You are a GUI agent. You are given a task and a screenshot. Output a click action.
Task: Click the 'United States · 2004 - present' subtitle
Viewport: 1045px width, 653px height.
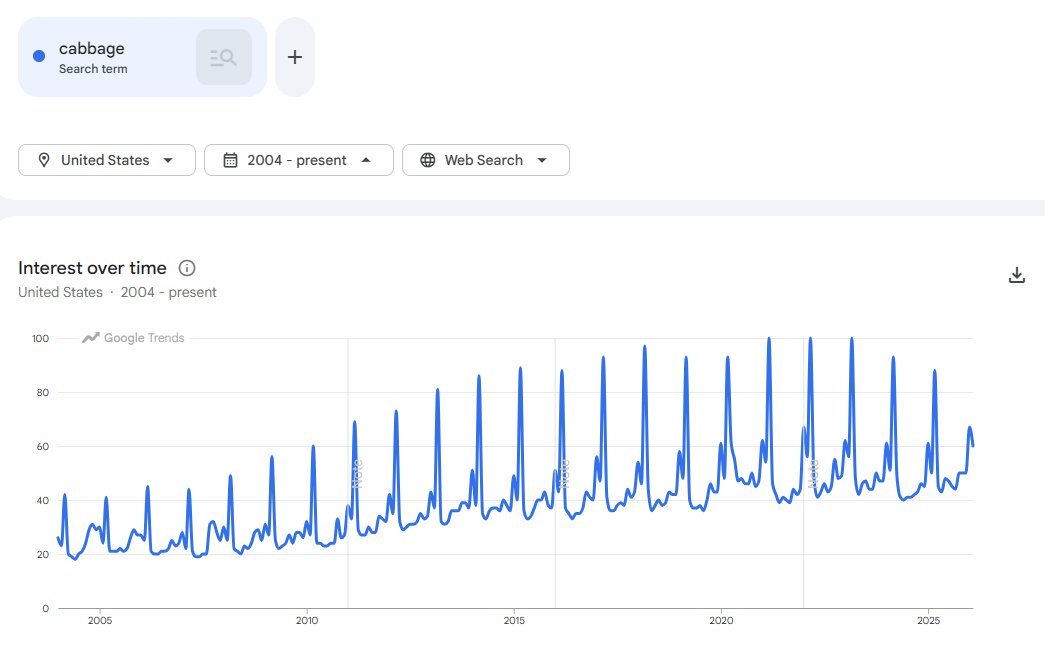tap(117, 292)
